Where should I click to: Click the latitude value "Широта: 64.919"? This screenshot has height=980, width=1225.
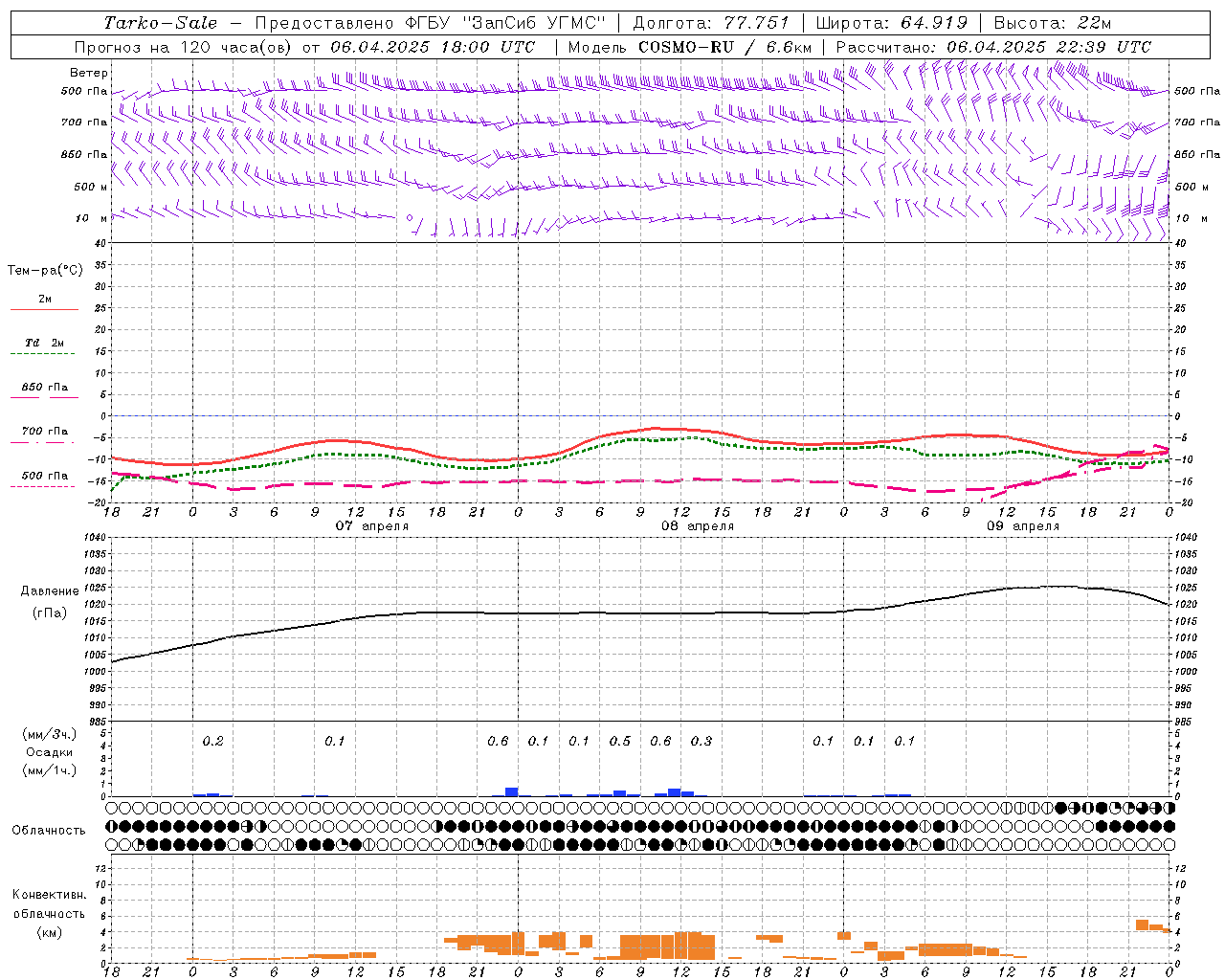point(890,23)
